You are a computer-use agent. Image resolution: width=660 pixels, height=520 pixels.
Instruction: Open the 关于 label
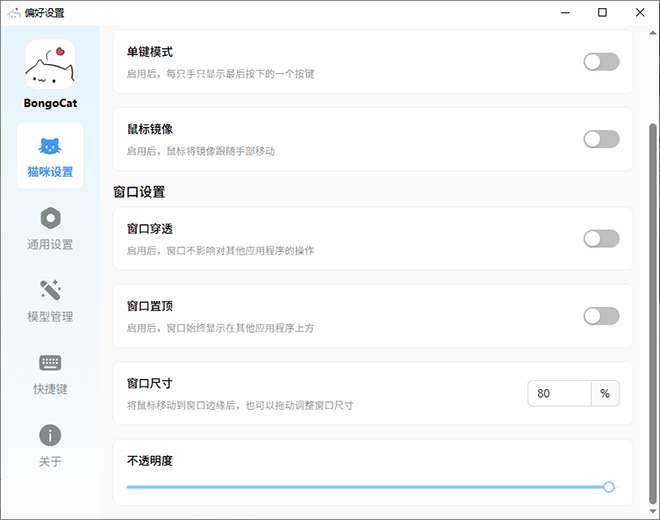[x=50, y=461]
